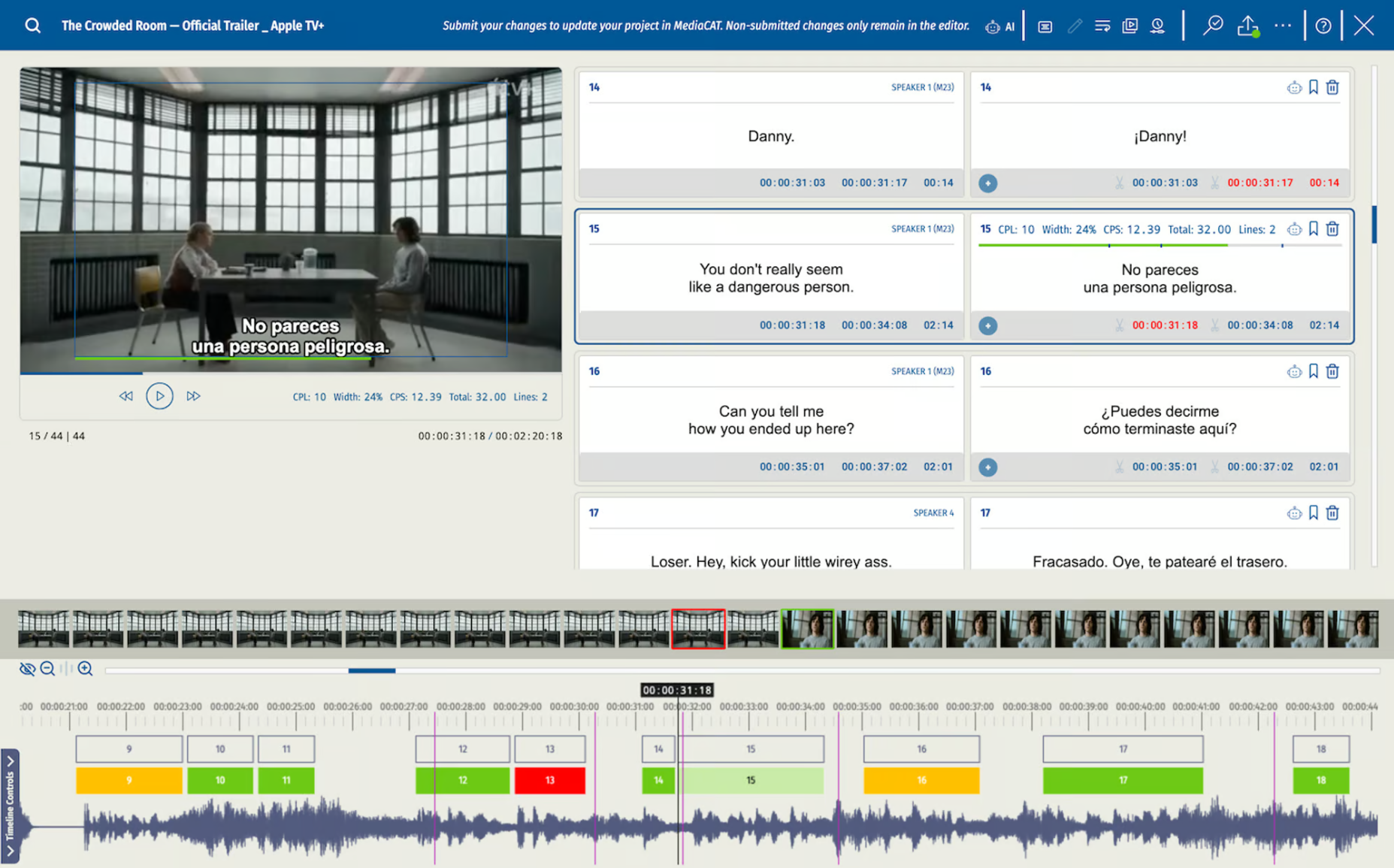Bookmark subtitle 16
The height and width of the screenshot is (868, 1394).
tap(1313, 371)
